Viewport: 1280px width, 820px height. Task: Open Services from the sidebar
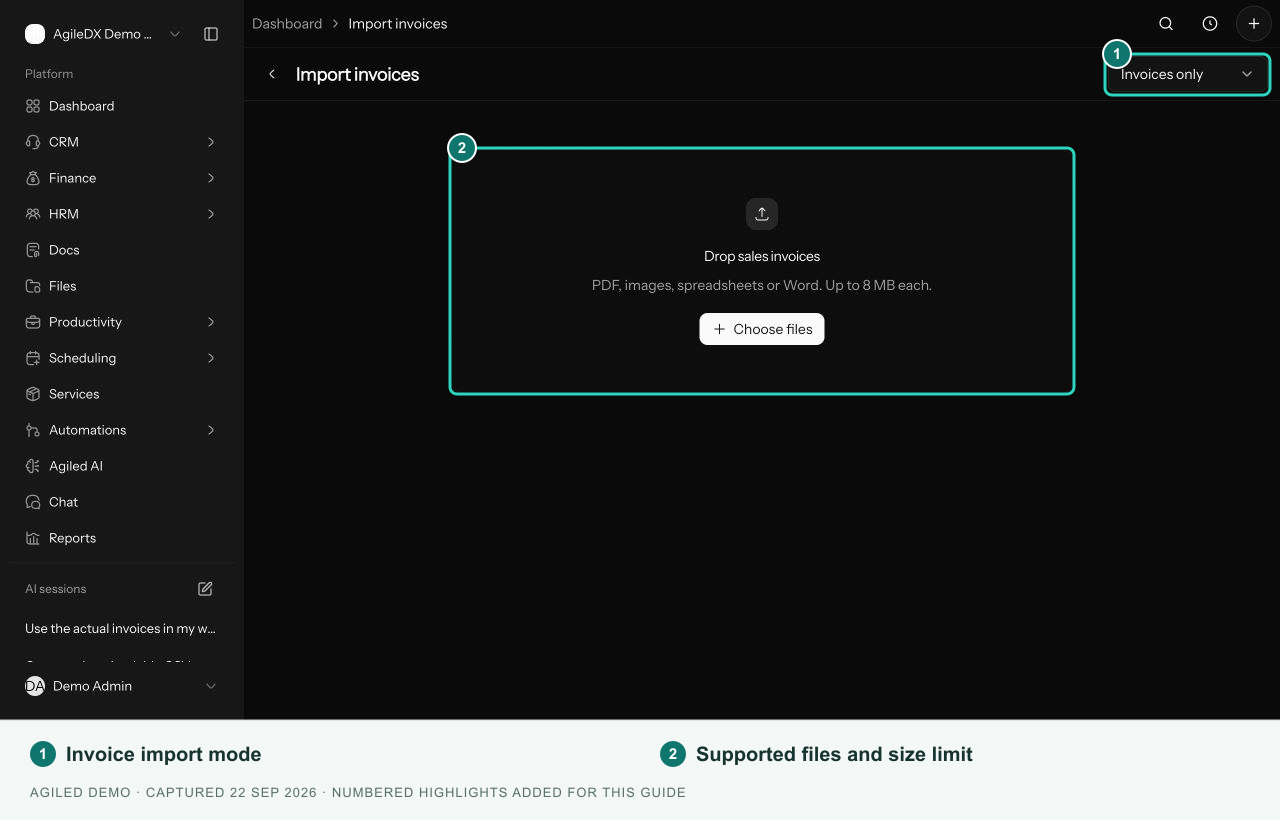[x=121, y=394]
